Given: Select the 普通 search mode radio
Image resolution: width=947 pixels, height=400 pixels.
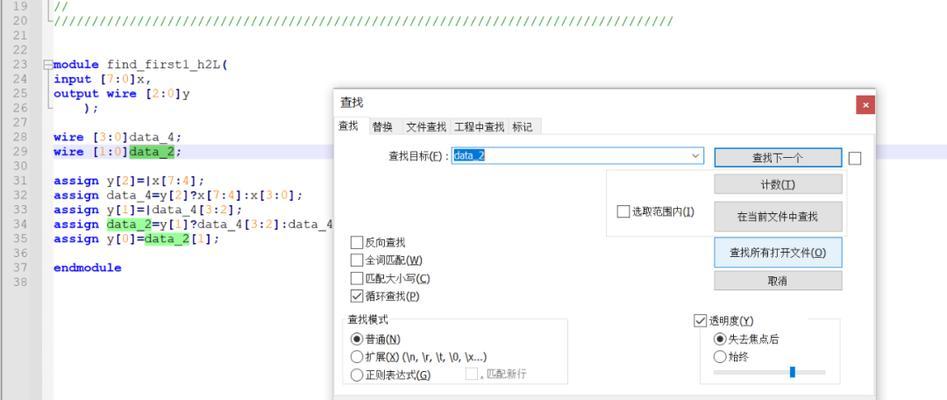Looking at the screenshot, I should pyautogui.click(x=357, y=339).
